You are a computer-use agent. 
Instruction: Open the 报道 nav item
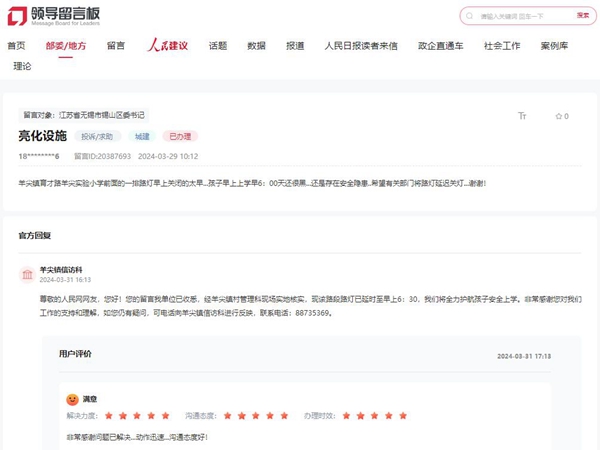click(x=295, y=46)
